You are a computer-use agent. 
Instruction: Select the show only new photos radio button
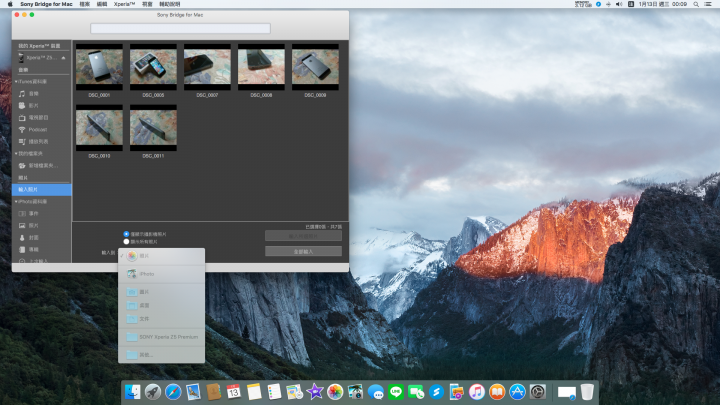point(126,234)
